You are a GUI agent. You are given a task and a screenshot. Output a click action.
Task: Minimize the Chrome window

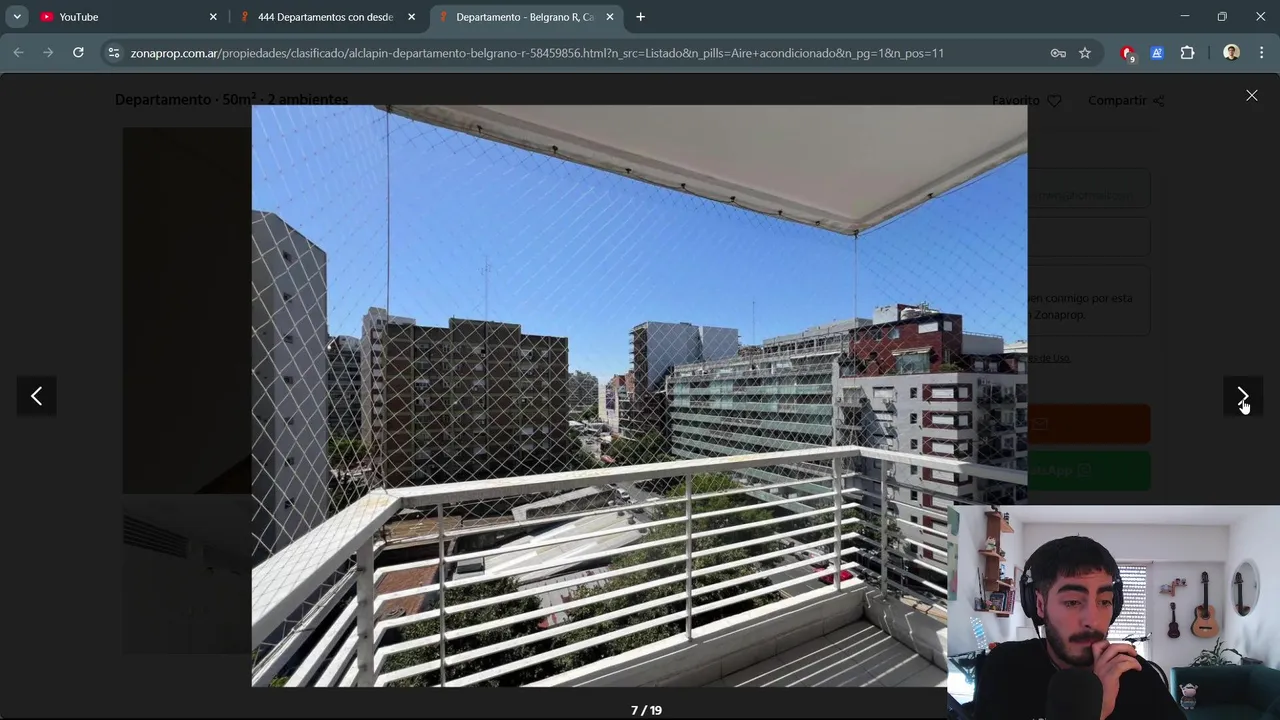pos(1184,17)
